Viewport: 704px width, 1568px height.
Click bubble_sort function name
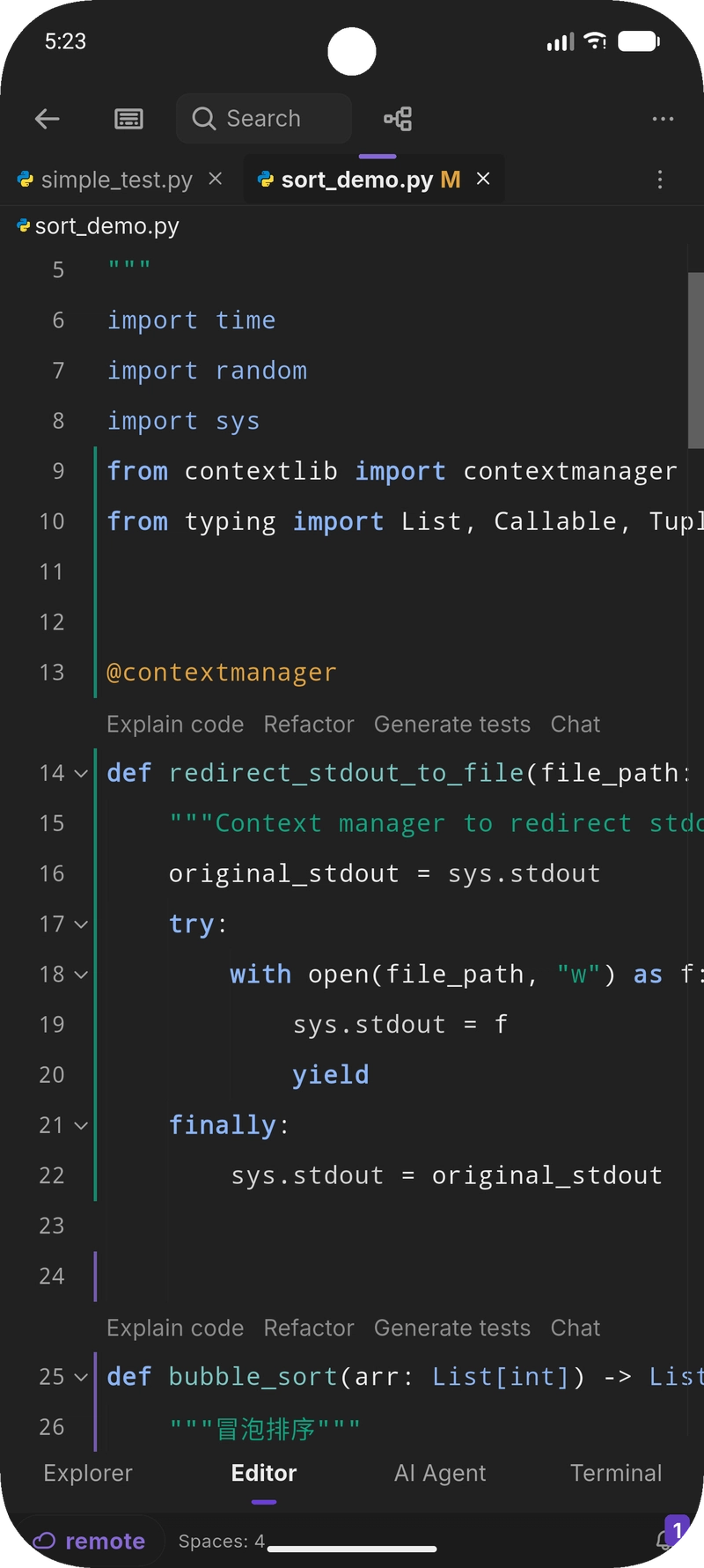click(253, 1377)
